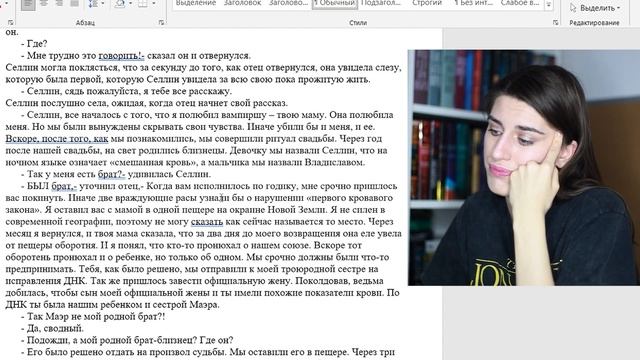640x360 pixels.
Task: Align text left in Абзац group
Action: point(28,4)
